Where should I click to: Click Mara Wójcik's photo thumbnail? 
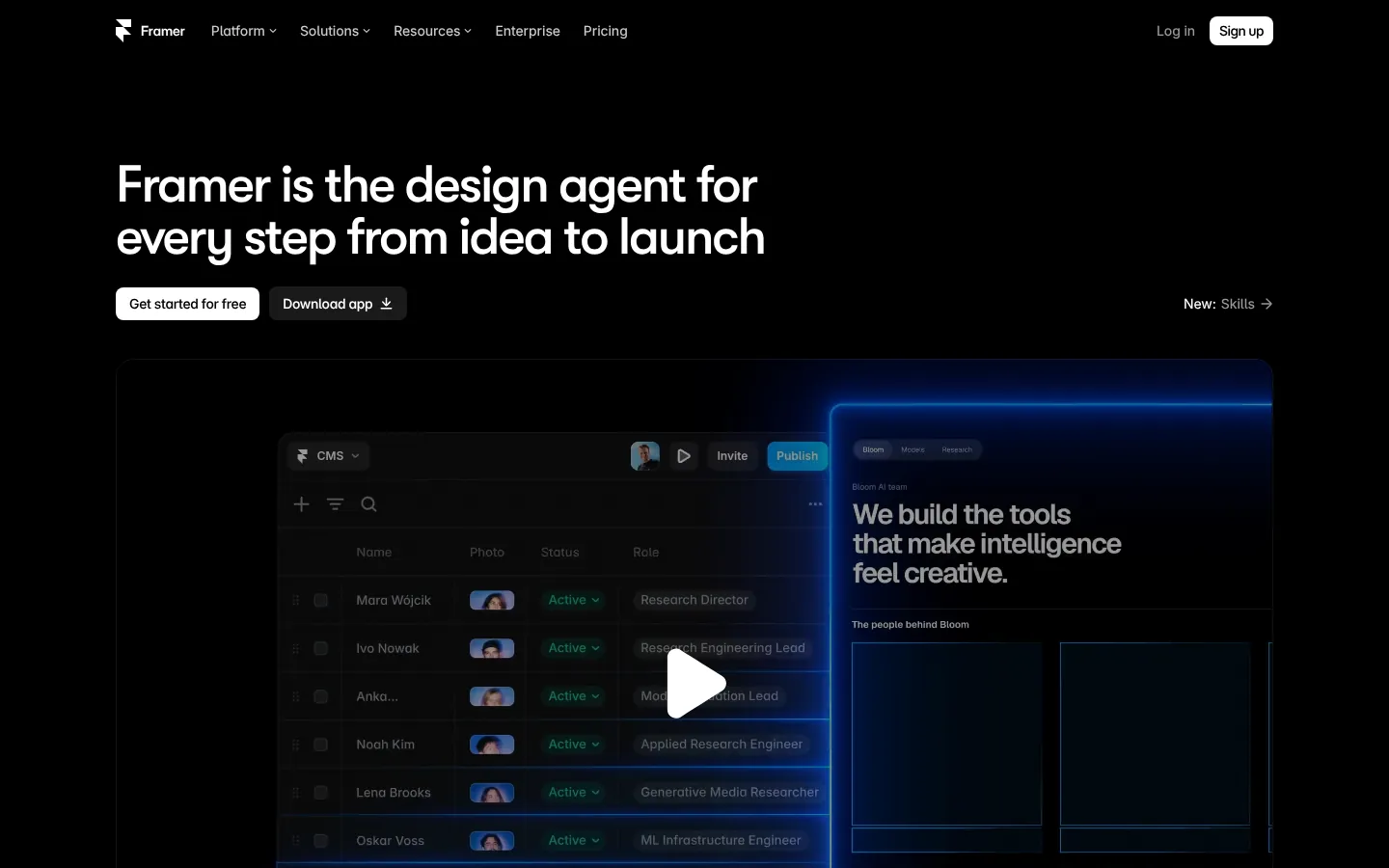click(x=492, y=600)
